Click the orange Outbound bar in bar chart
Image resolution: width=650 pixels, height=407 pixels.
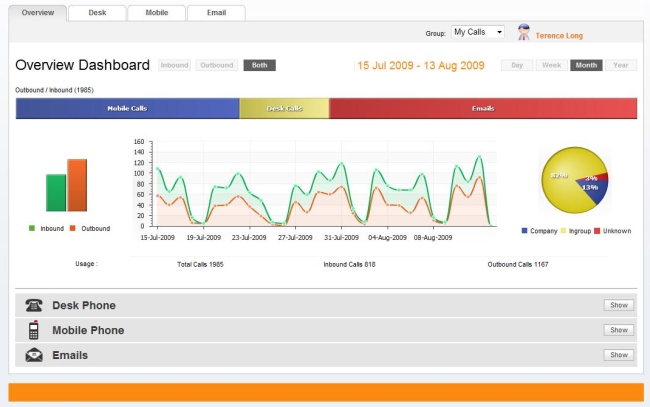pos(77,185)
